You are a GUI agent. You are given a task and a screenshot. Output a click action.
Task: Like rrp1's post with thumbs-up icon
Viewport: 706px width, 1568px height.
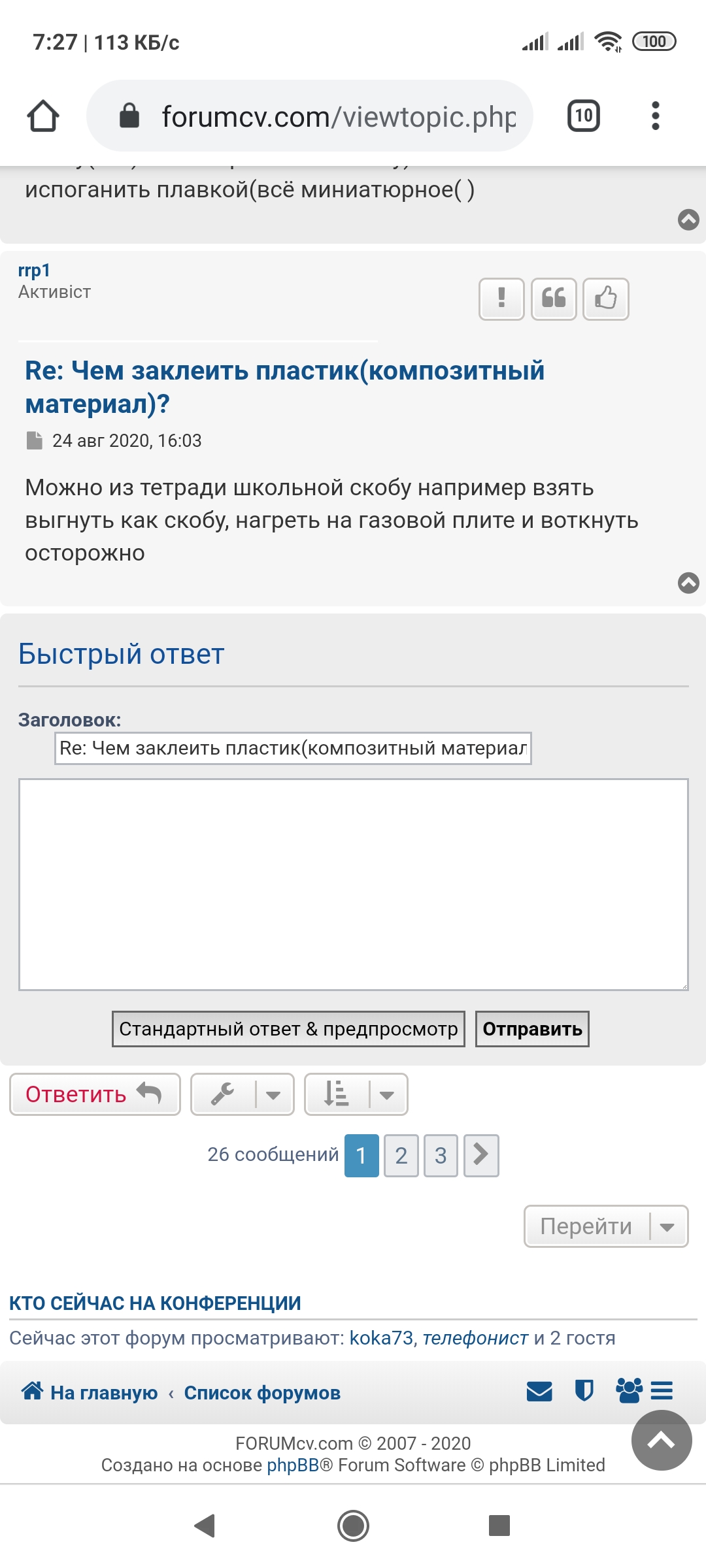tap(606, 299)
